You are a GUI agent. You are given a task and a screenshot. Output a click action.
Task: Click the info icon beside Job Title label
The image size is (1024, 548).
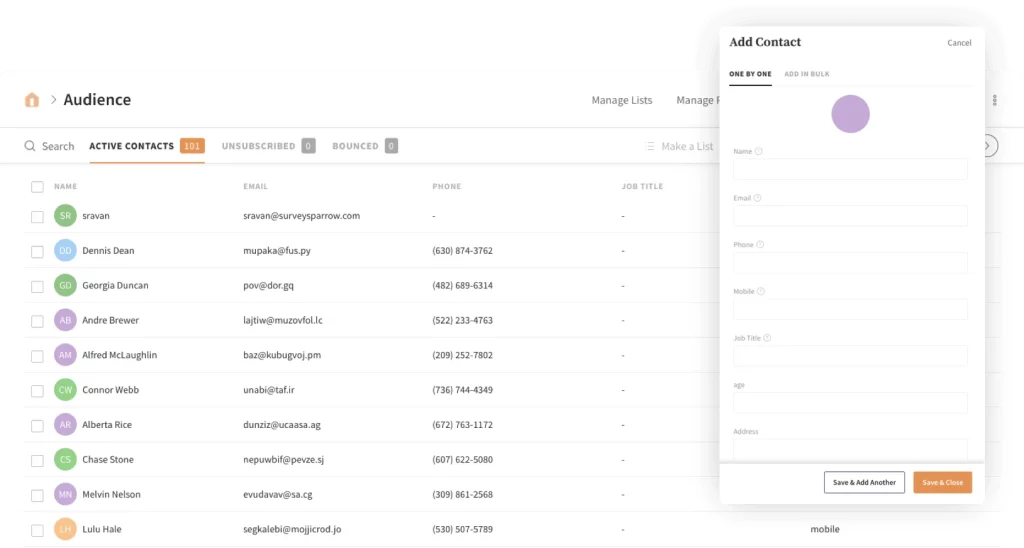767,338
